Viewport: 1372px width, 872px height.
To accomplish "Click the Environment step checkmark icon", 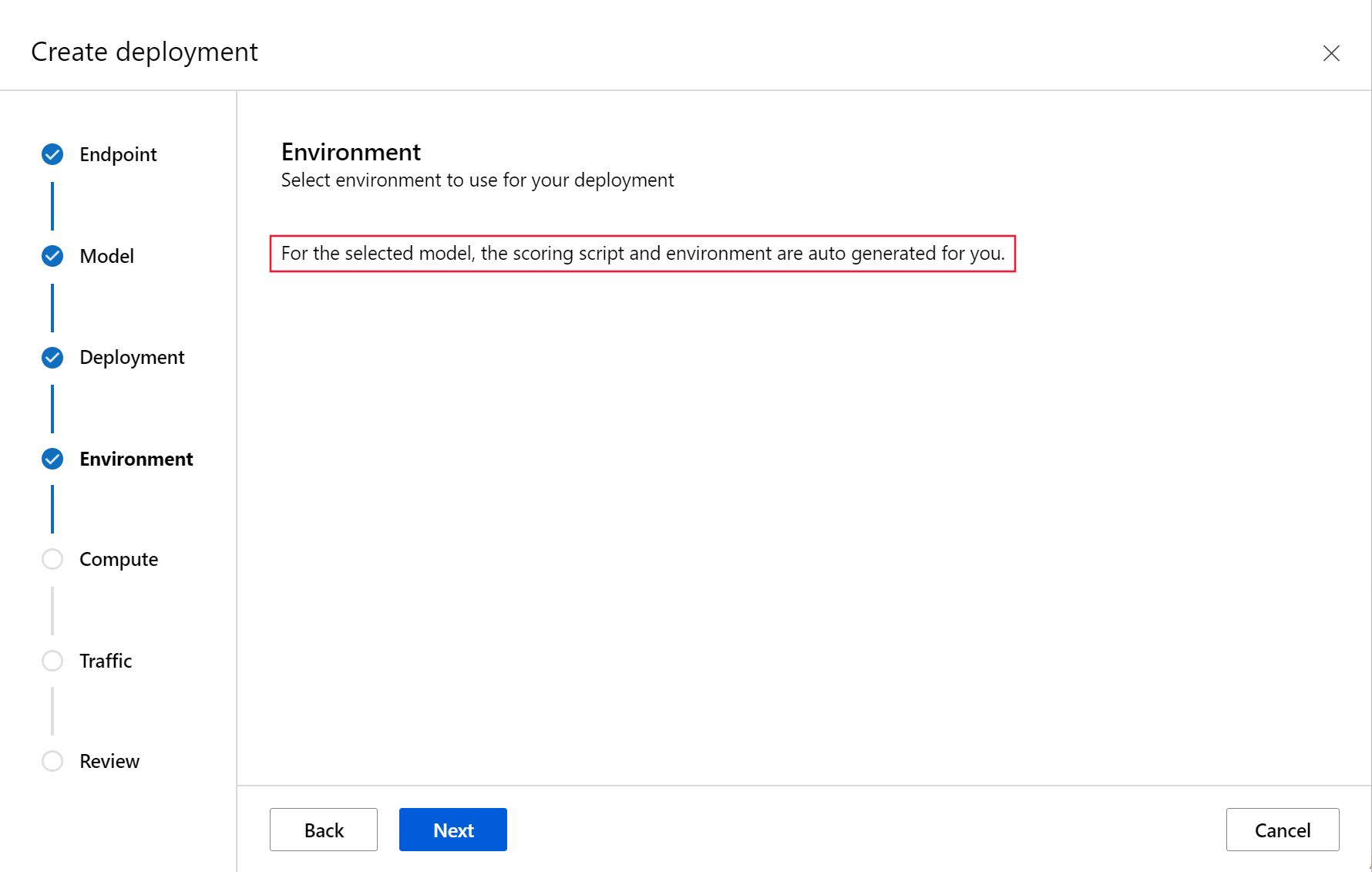I will 52,460.
